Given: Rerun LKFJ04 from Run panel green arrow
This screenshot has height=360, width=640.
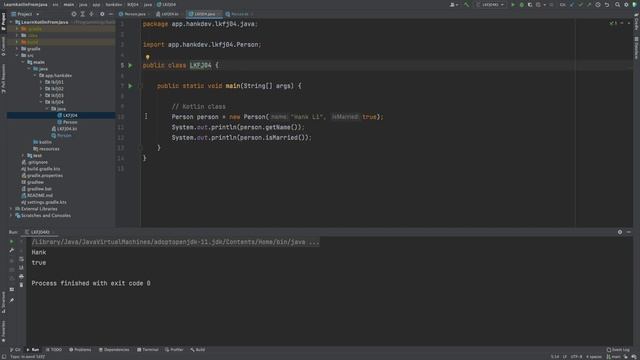Looking at the screenshot, I should 11,242.
